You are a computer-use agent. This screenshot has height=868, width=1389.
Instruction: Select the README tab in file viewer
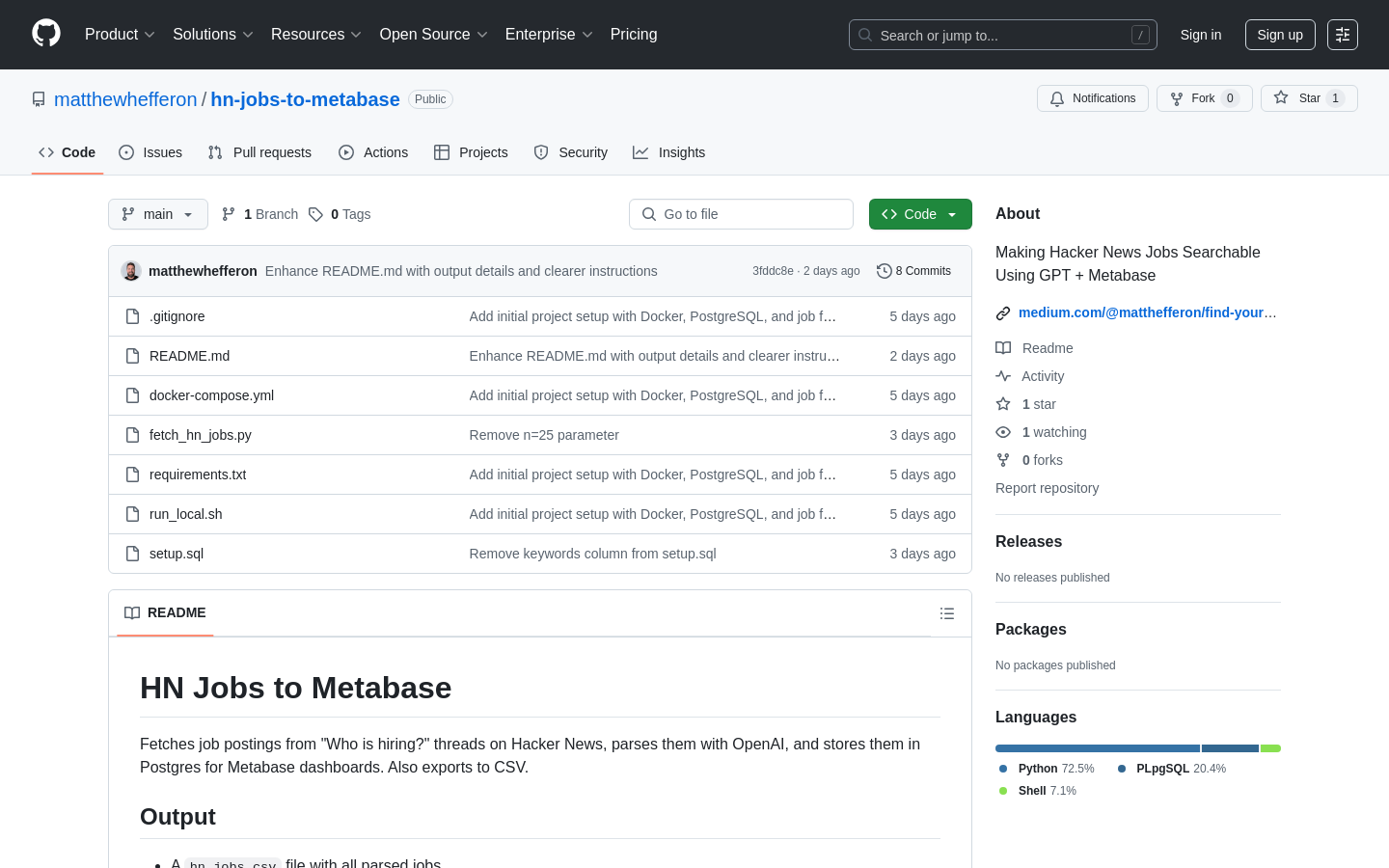pos(165,613)
